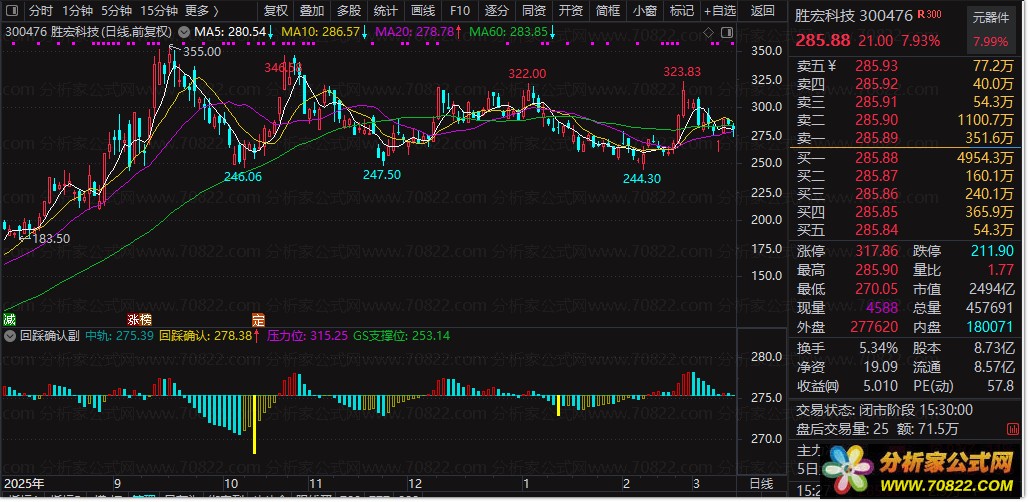The image size is (1030, 502).
Task: Expand 回踩确认副 indicator dropdown arrow
Action: click(11, 336)
